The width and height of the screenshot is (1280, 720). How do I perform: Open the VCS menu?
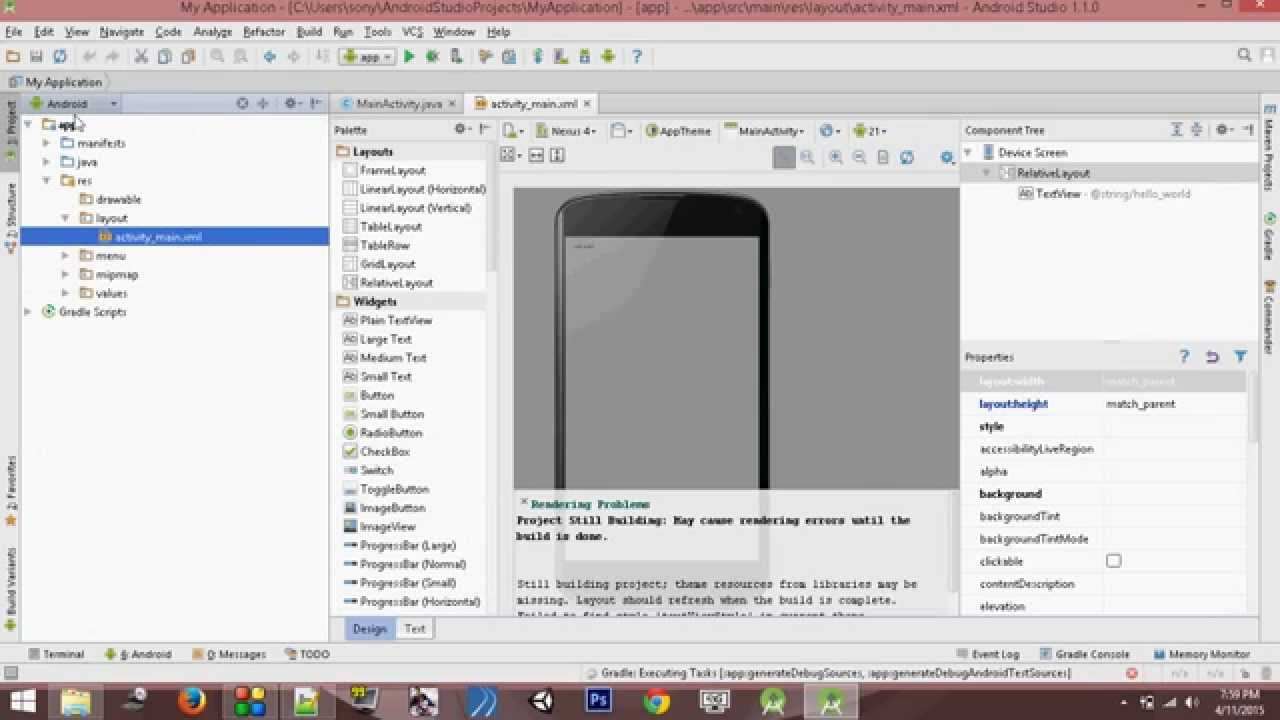412,32
